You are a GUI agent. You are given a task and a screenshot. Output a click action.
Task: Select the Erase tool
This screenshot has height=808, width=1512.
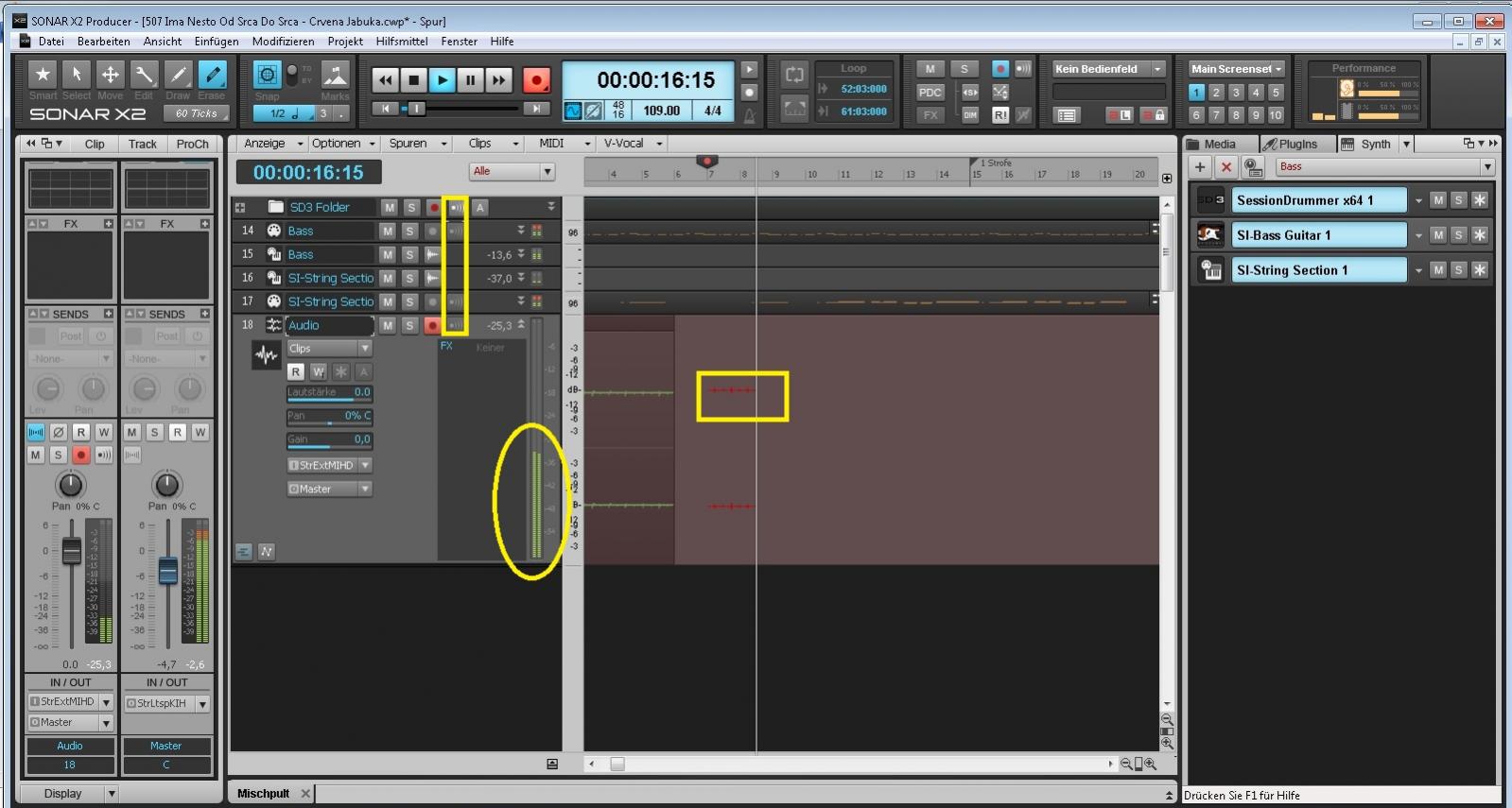coord(212,75)
